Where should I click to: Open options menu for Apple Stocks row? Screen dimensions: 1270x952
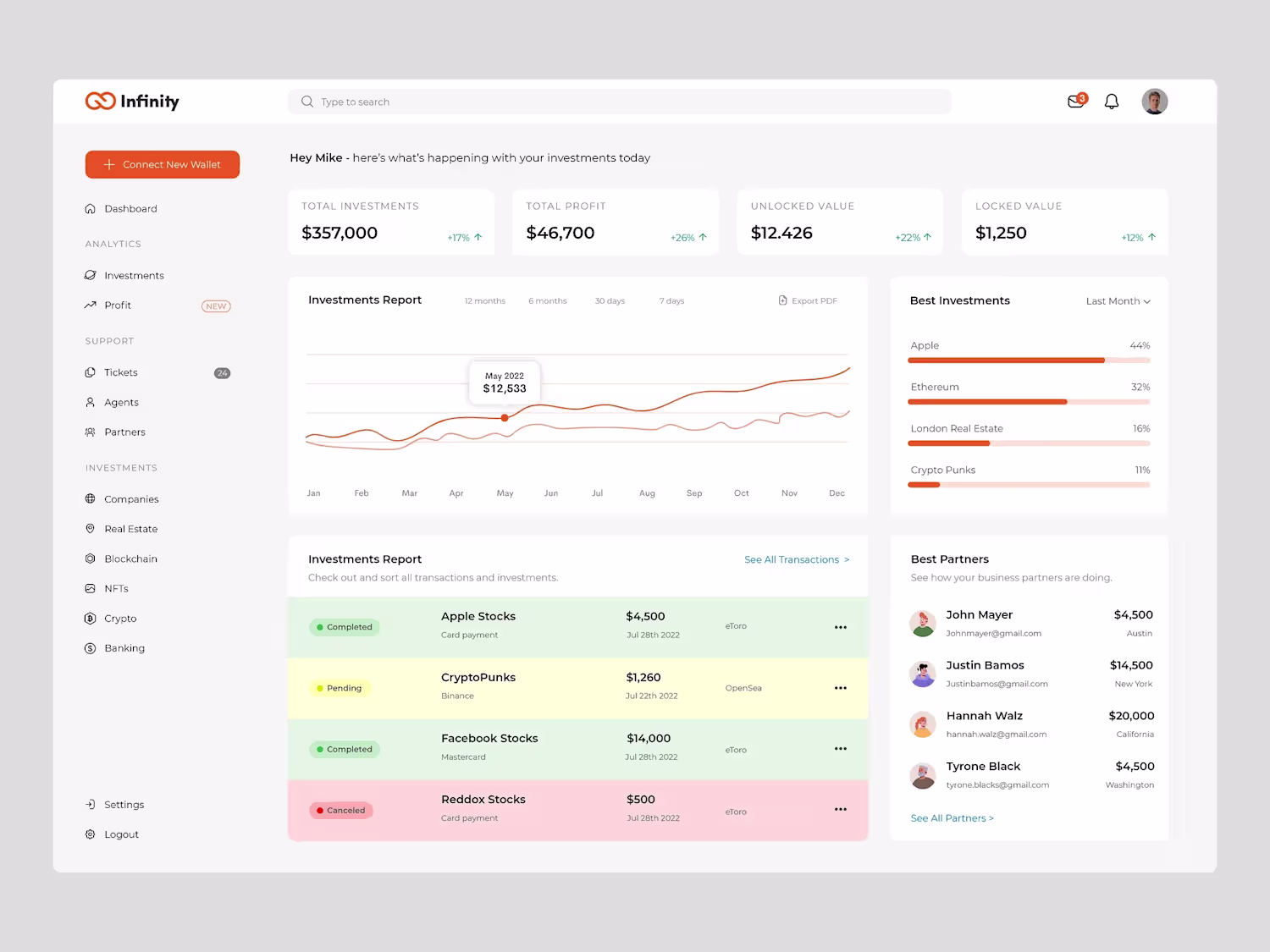(841, 627)
